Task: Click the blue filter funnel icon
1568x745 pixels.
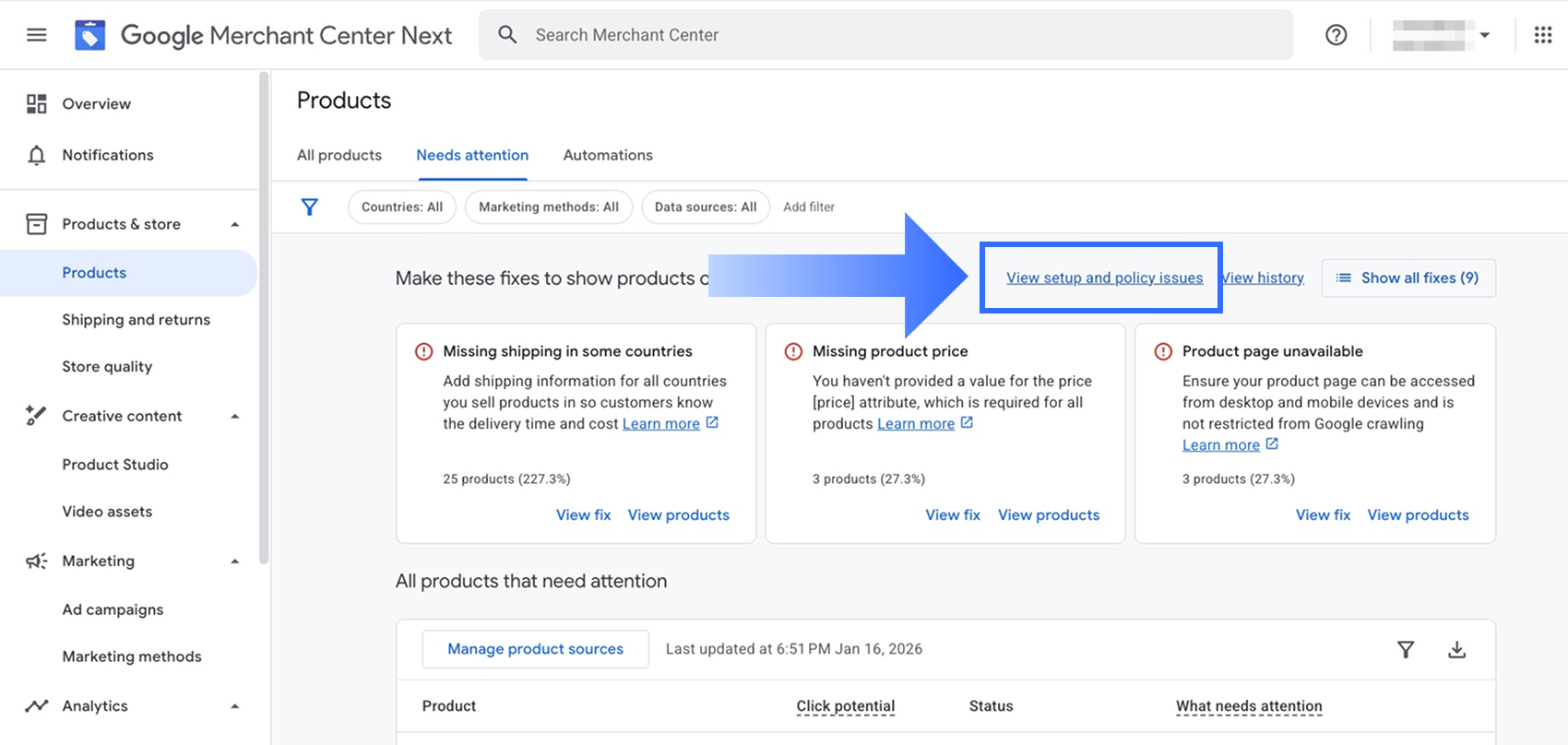Action: 310,207
